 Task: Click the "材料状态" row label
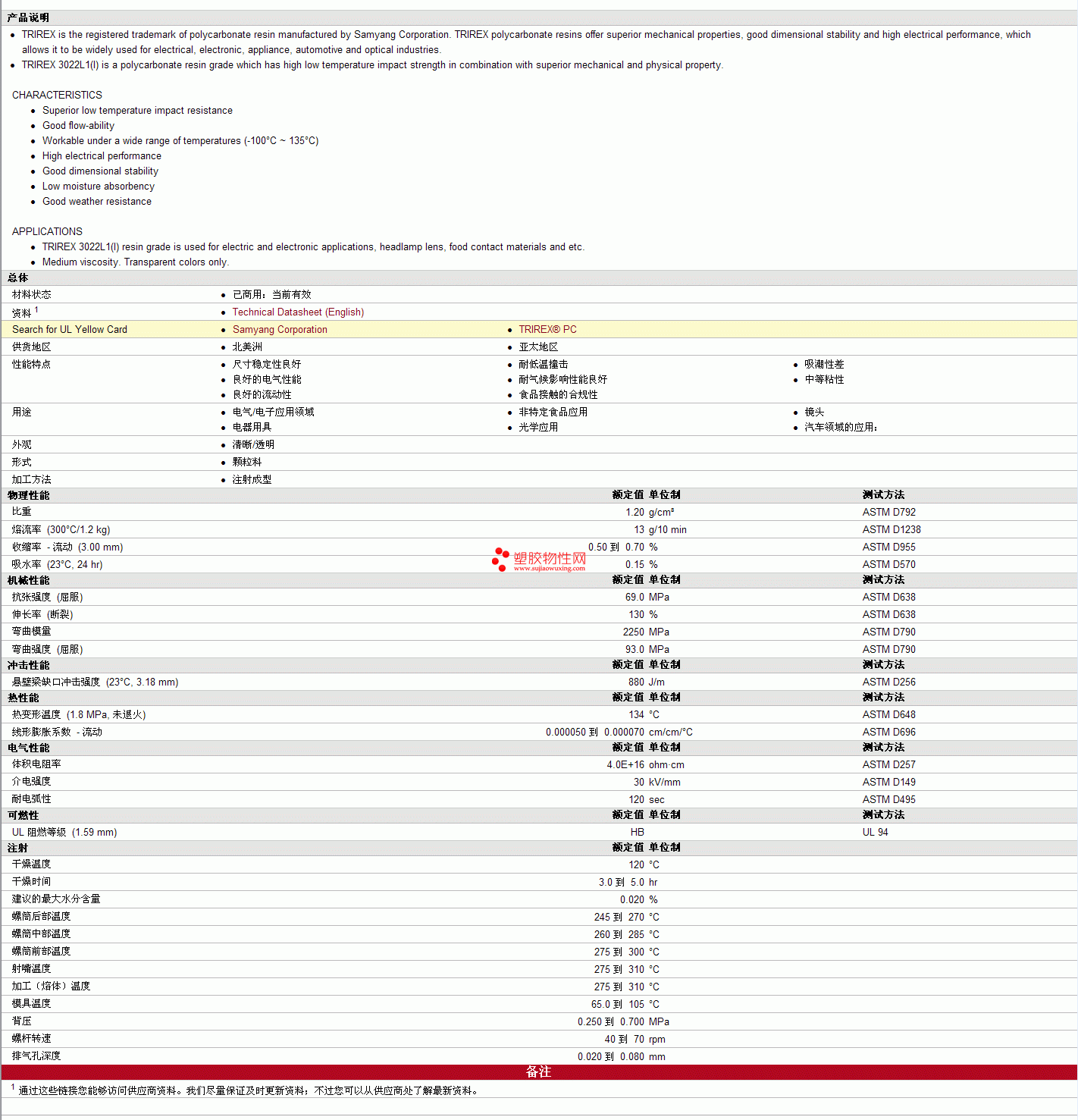click(32, 295)
